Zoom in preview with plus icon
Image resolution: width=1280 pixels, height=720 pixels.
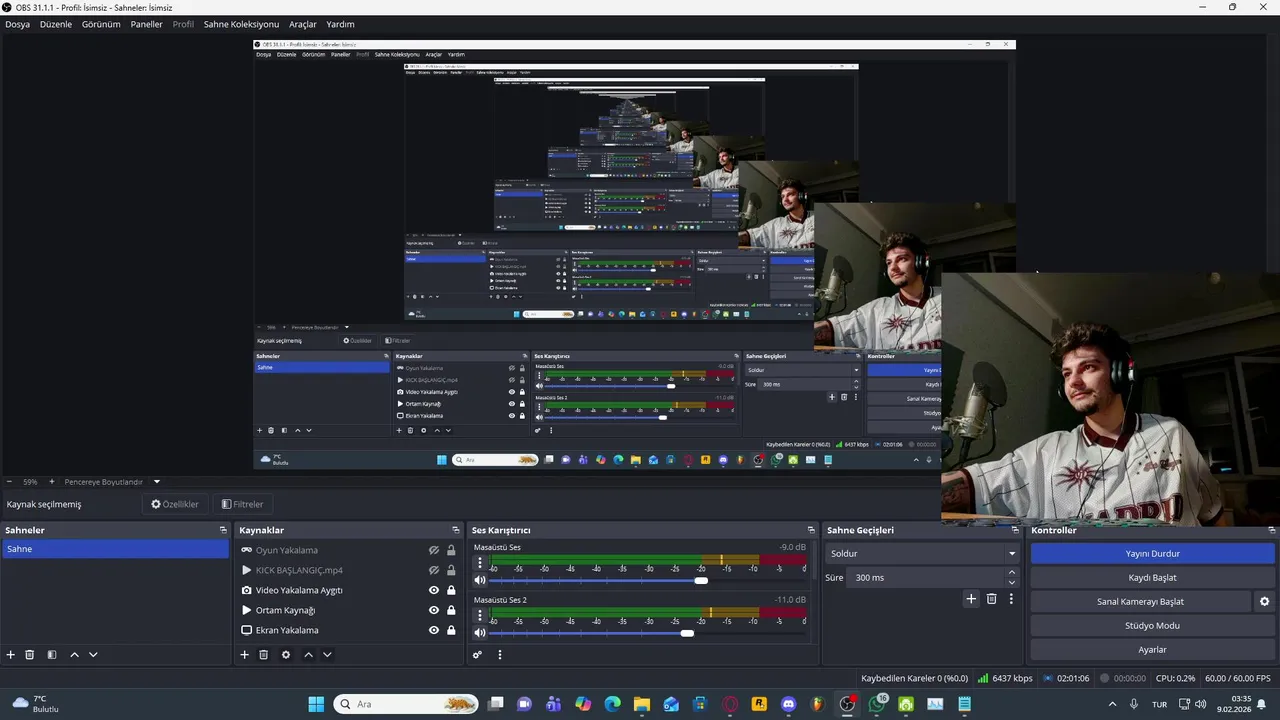point(52,482)
